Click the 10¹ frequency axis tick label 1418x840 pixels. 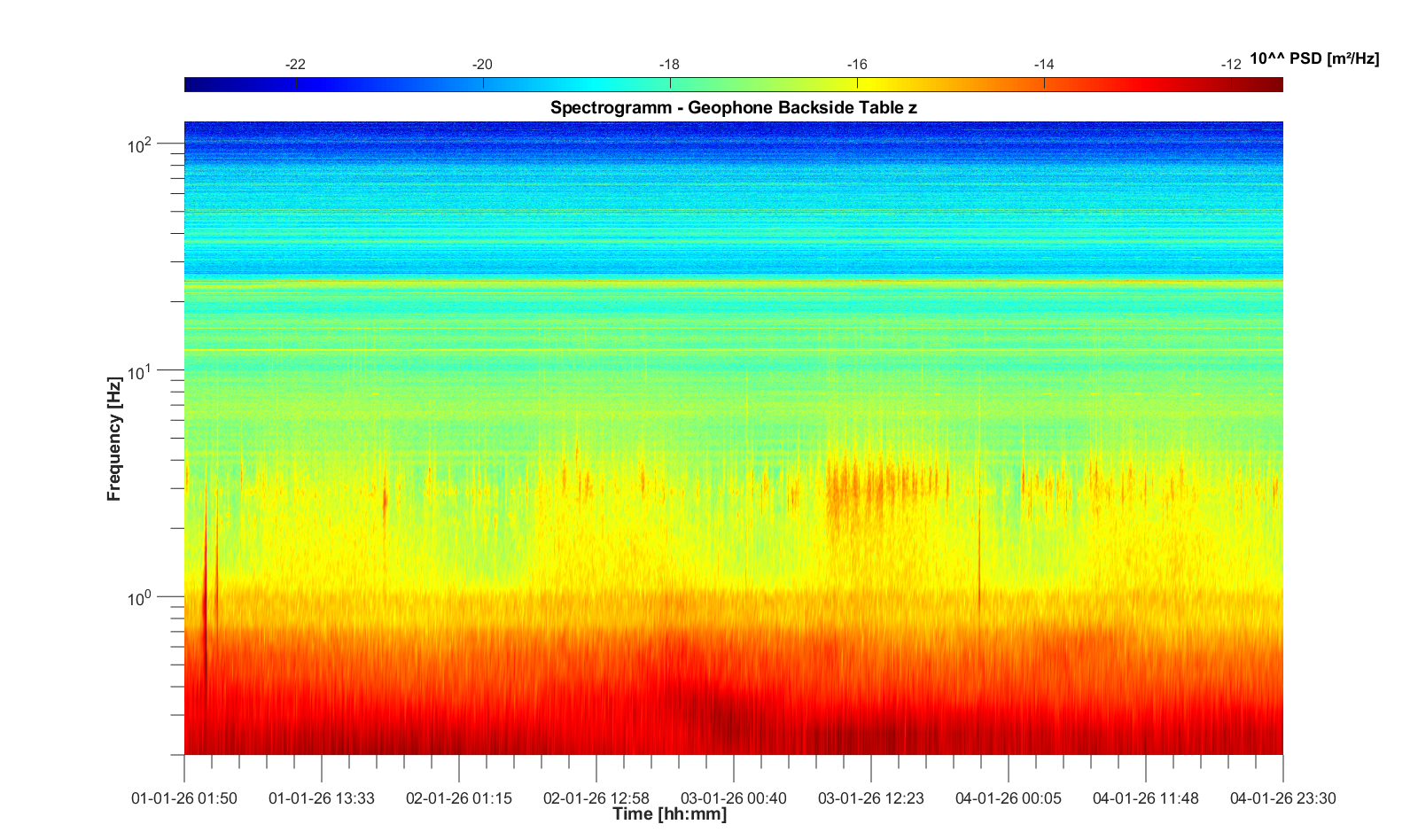pos(140,372)
